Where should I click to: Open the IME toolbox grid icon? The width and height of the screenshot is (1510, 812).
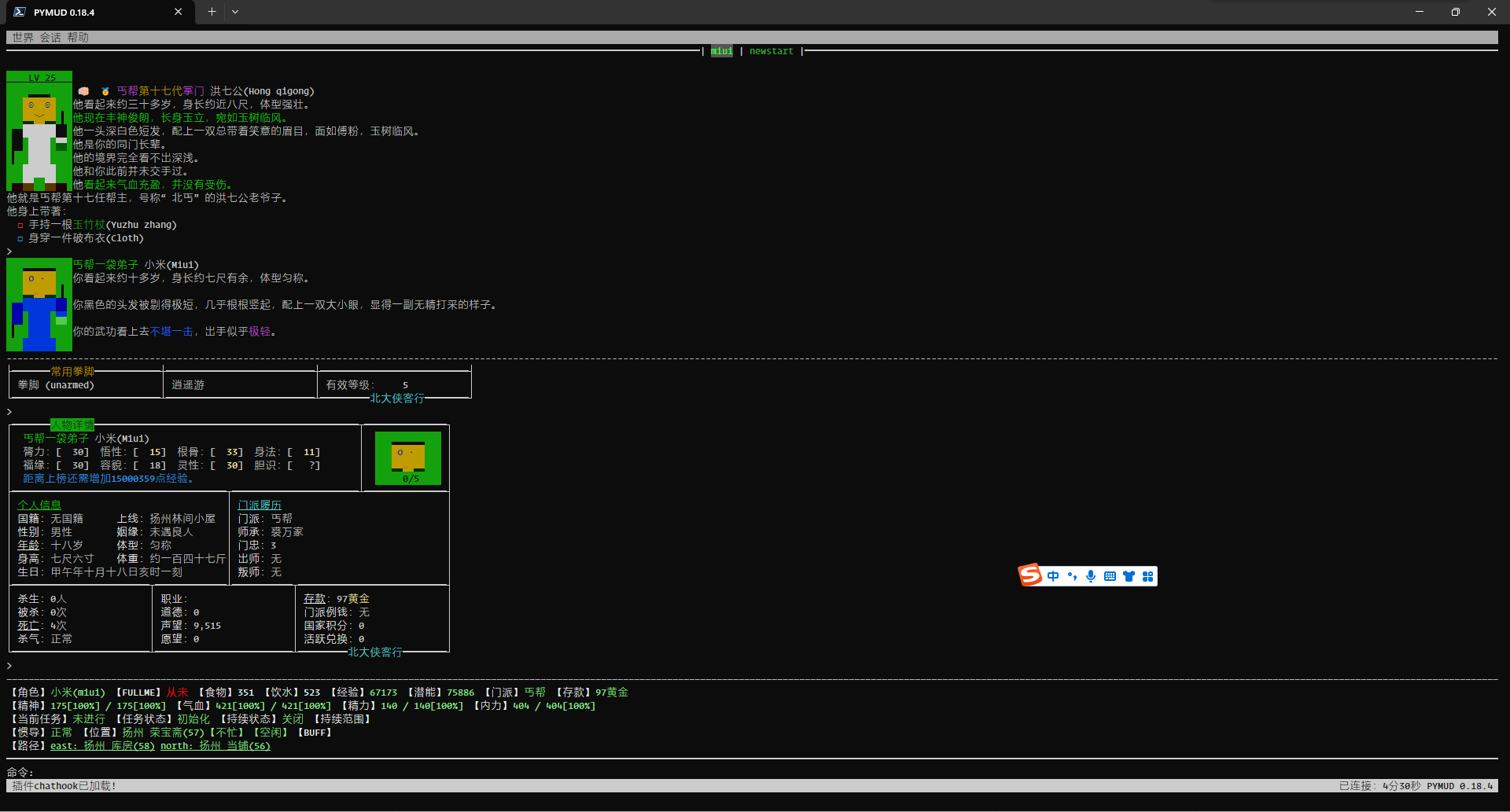[x=1147, y=576]
